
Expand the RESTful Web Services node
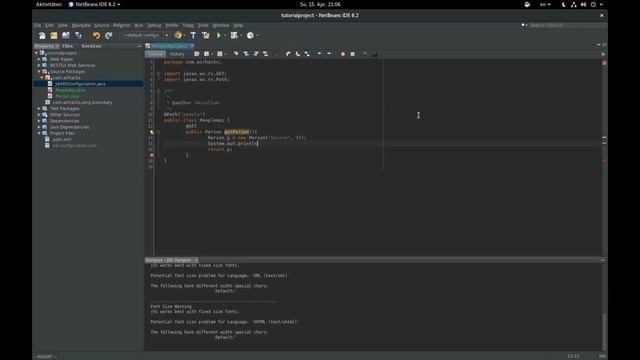coord(39,65)
